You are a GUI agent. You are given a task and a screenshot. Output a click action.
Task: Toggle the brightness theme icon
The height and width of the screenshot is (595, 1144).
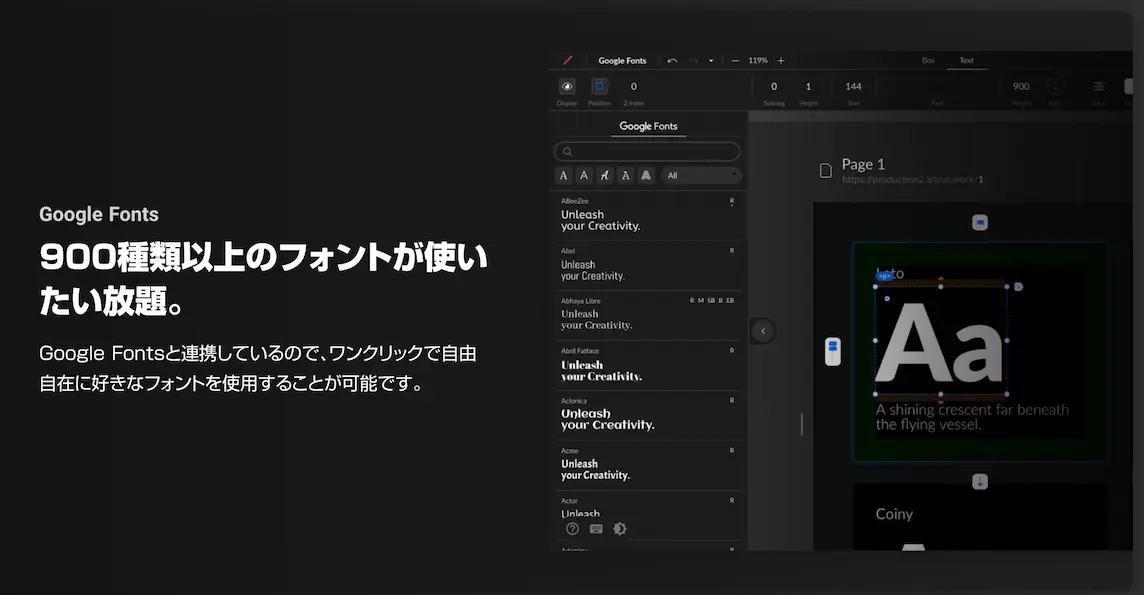tap(619, 529)
